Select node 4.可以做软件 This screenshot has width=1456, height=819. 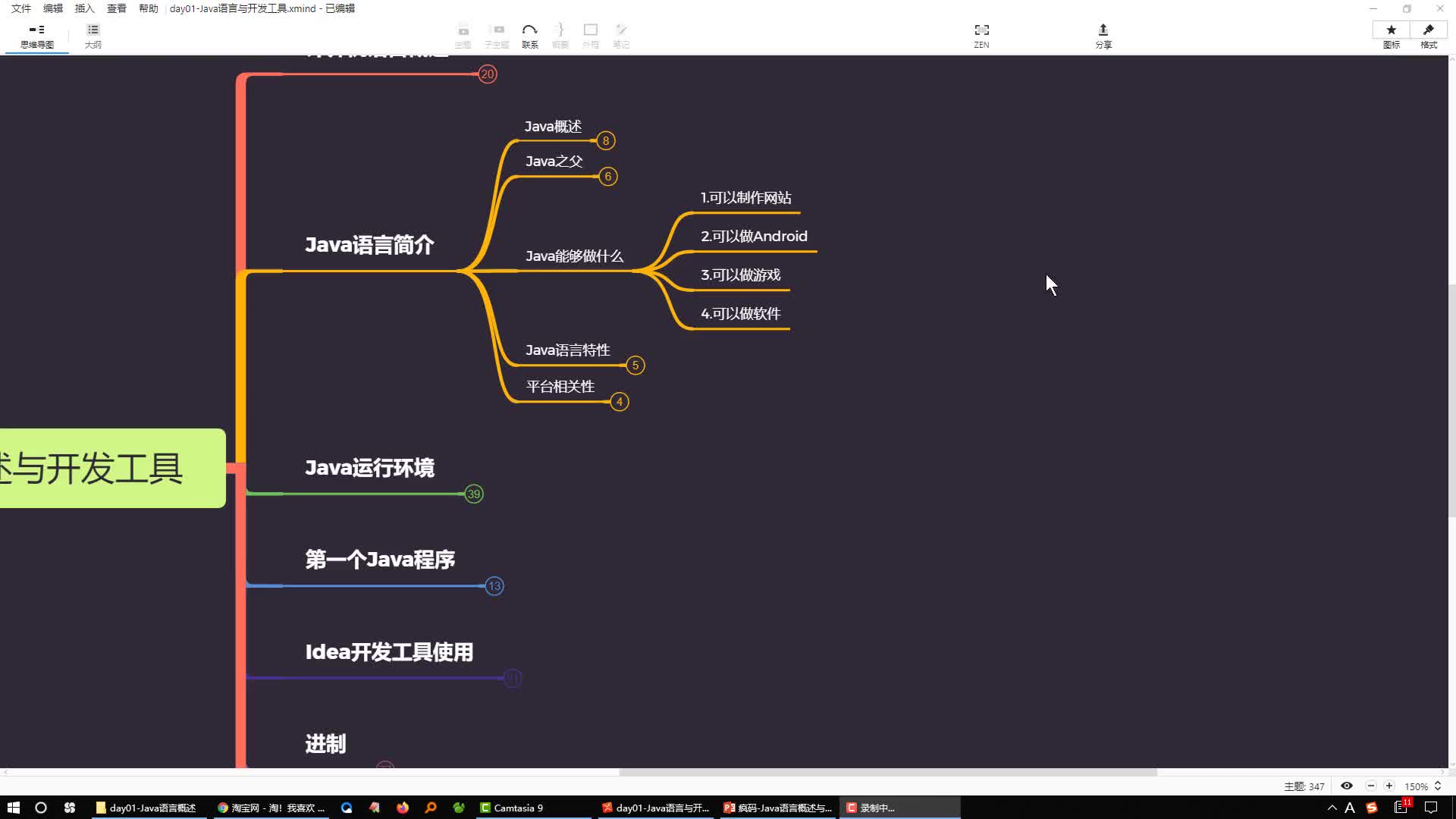pyautogui.click(x=740, y=314)
